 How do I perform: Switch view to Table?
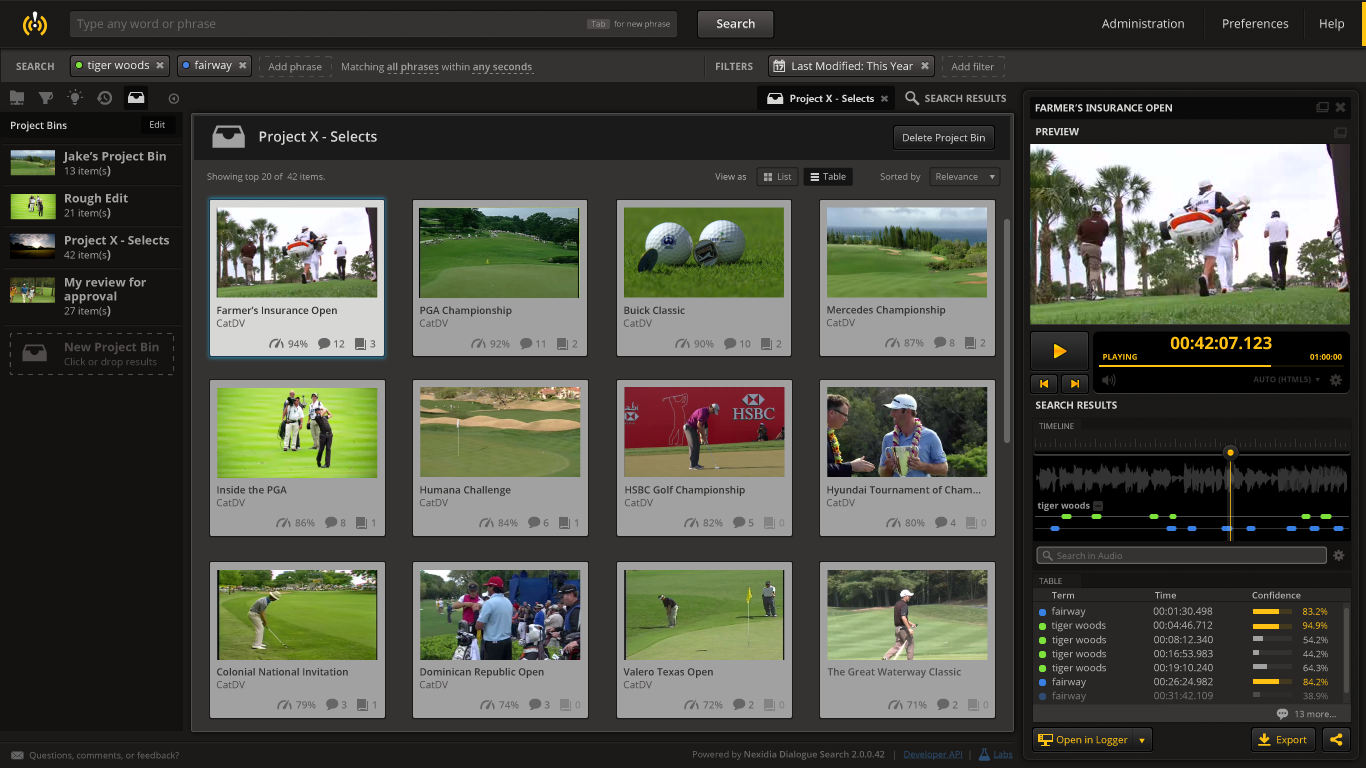(x=827, y=177)
